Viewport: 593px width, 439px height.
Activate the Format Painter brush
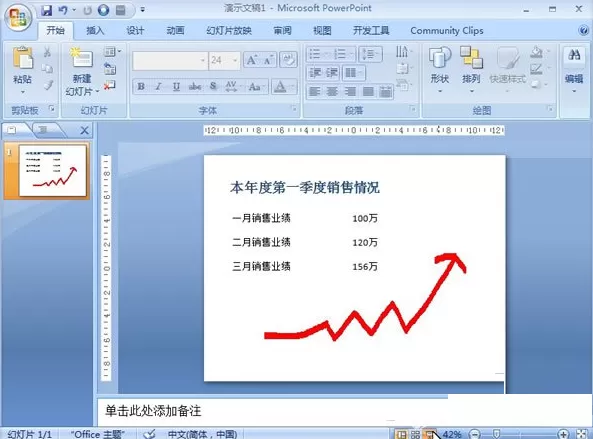point(48,85)
